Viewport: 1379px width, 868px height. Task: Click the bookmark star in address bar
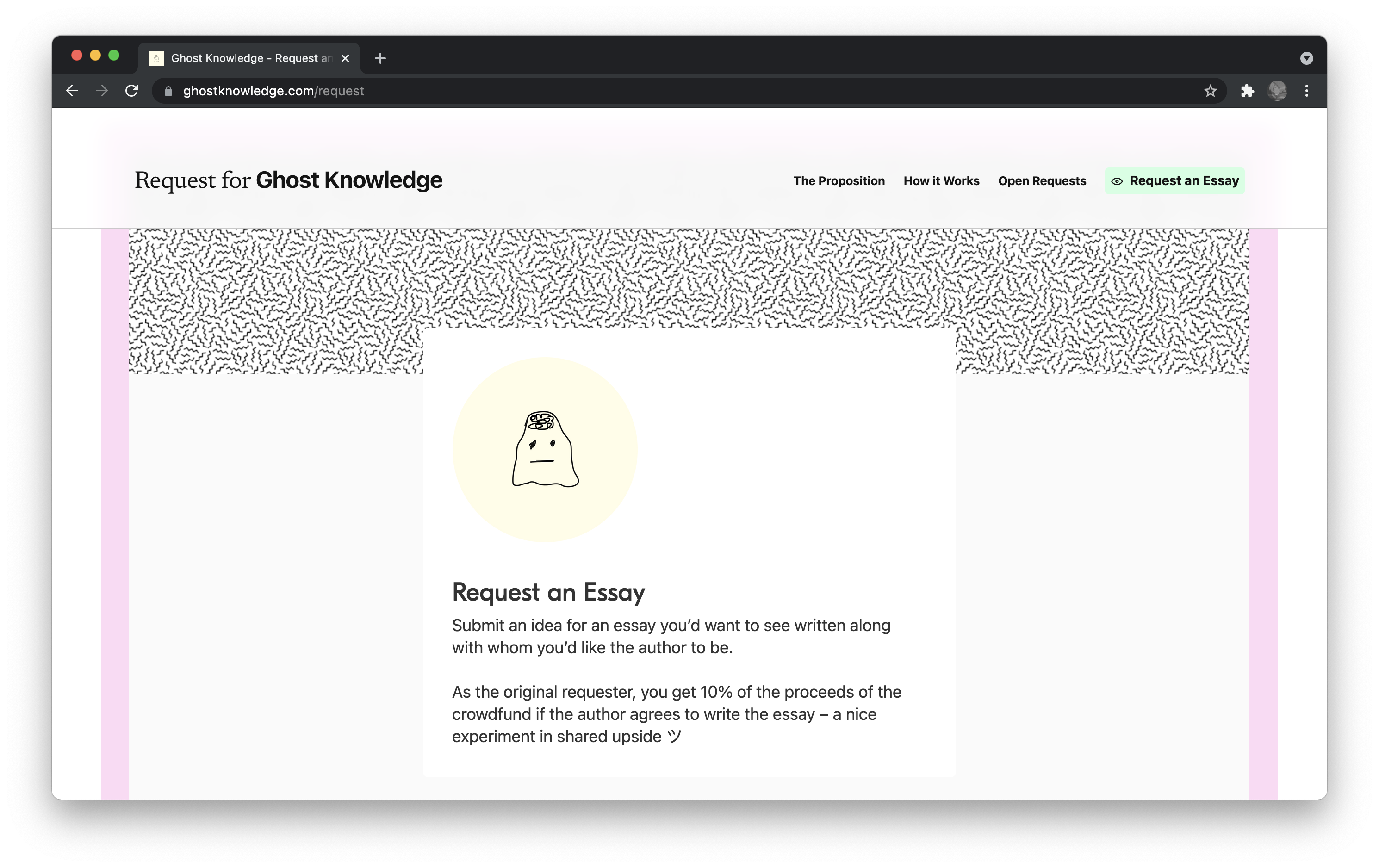[x=1211, y=91]
